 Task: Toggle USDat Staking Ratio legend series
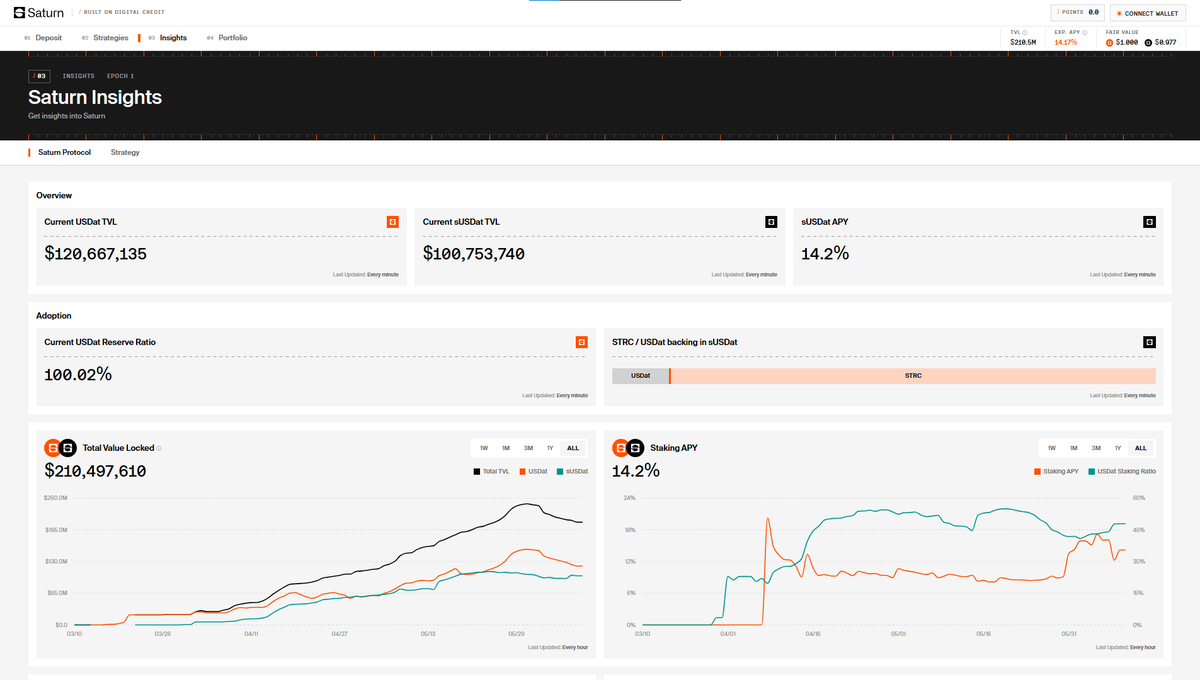click(x=1121, y=471)
